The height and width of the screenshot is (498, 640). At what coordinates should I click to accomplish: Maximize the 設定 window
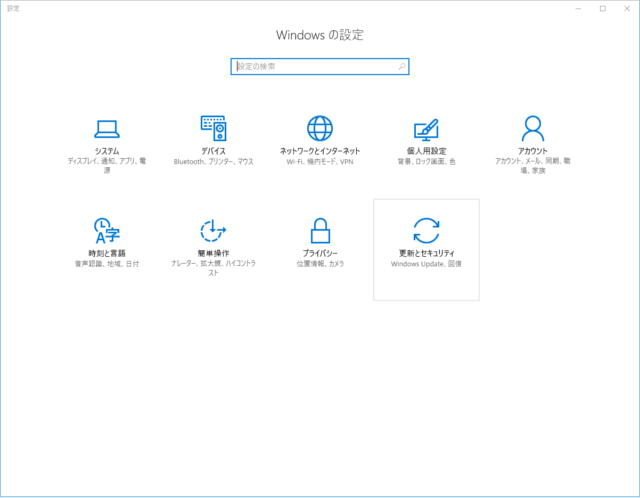coord(602,9)
